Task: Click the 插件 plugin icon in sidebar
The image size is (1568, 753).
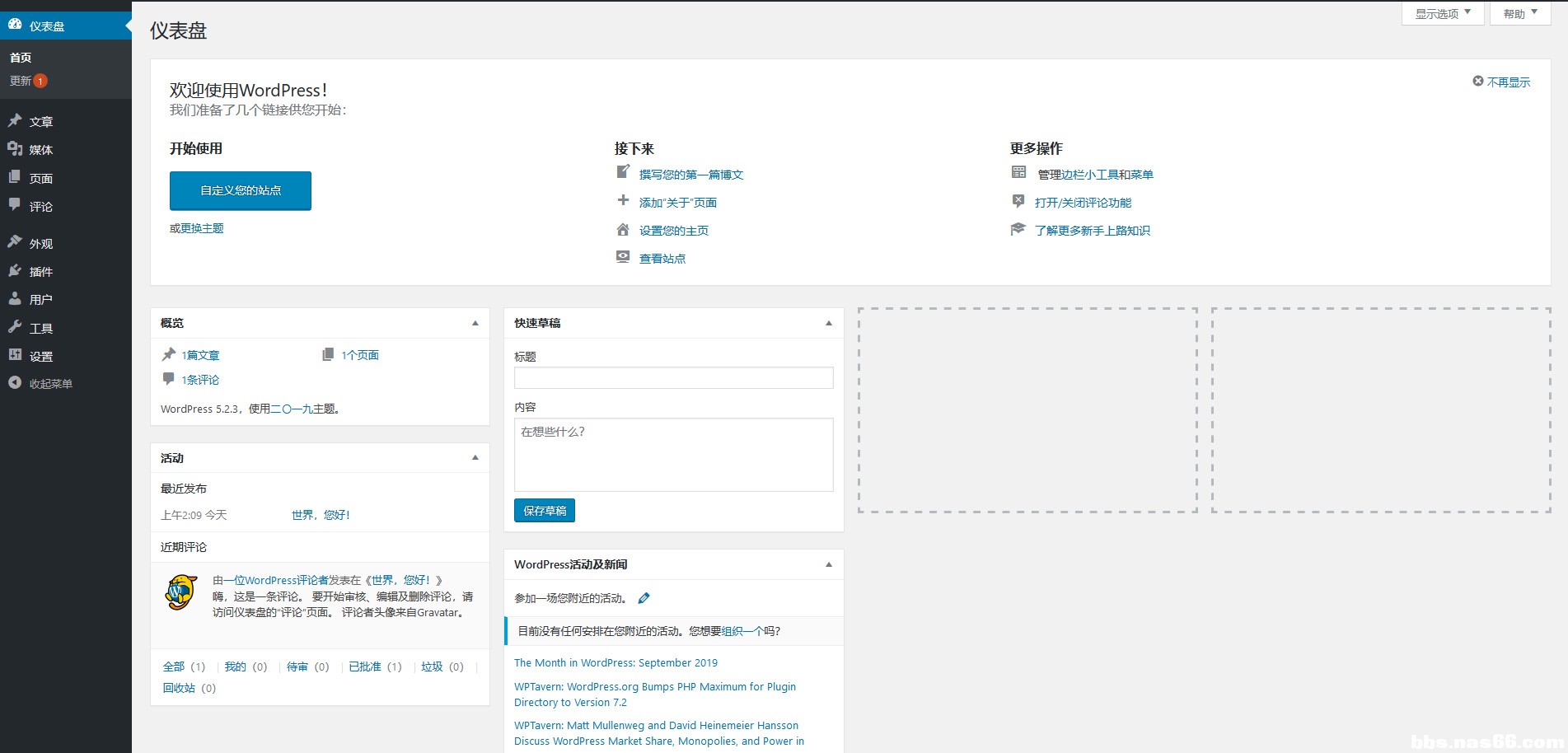Action: click(x=15, y=271)
